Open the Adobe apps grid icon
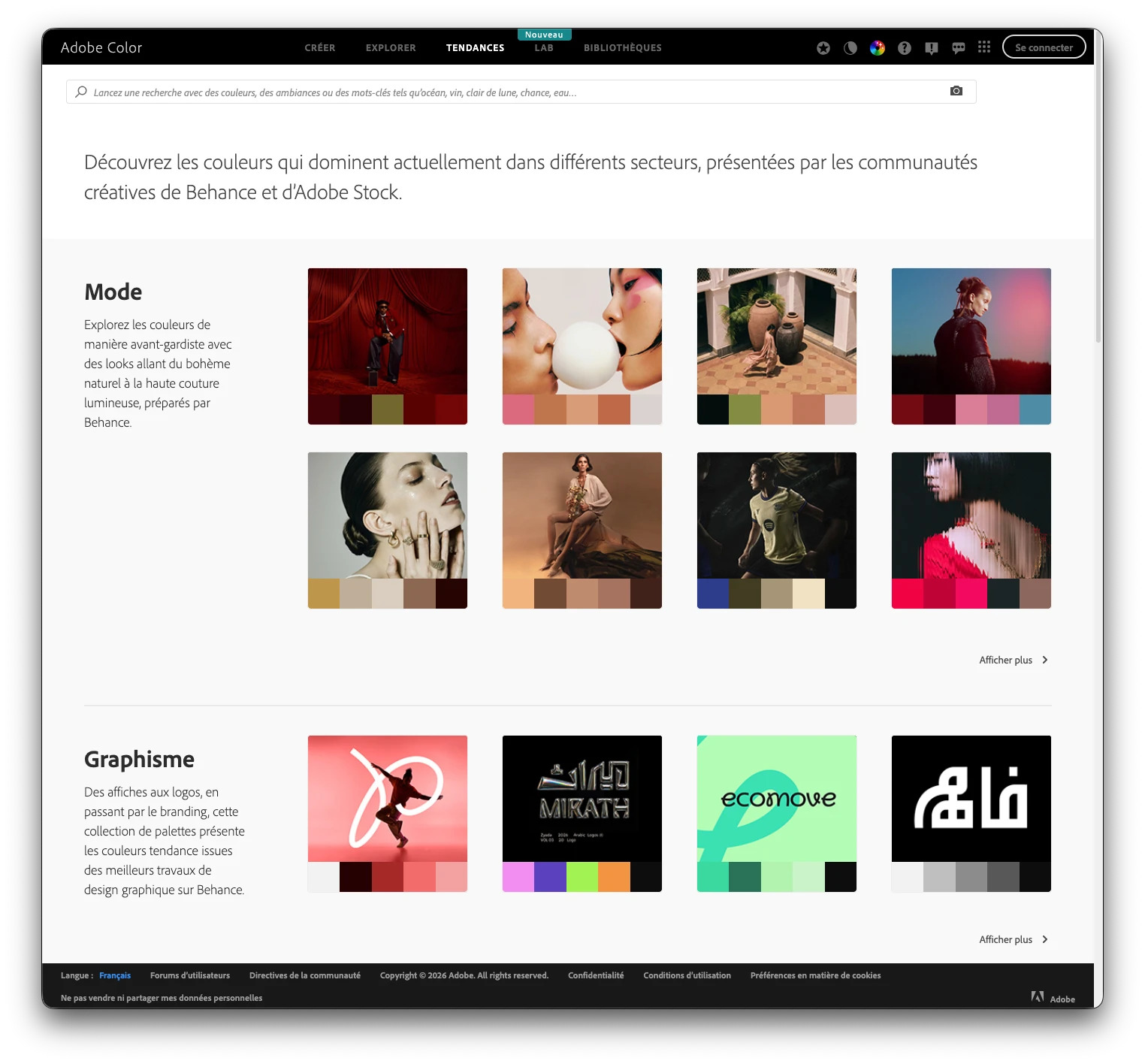The height and width of the screenshot is (1064, 1145). 984,47
